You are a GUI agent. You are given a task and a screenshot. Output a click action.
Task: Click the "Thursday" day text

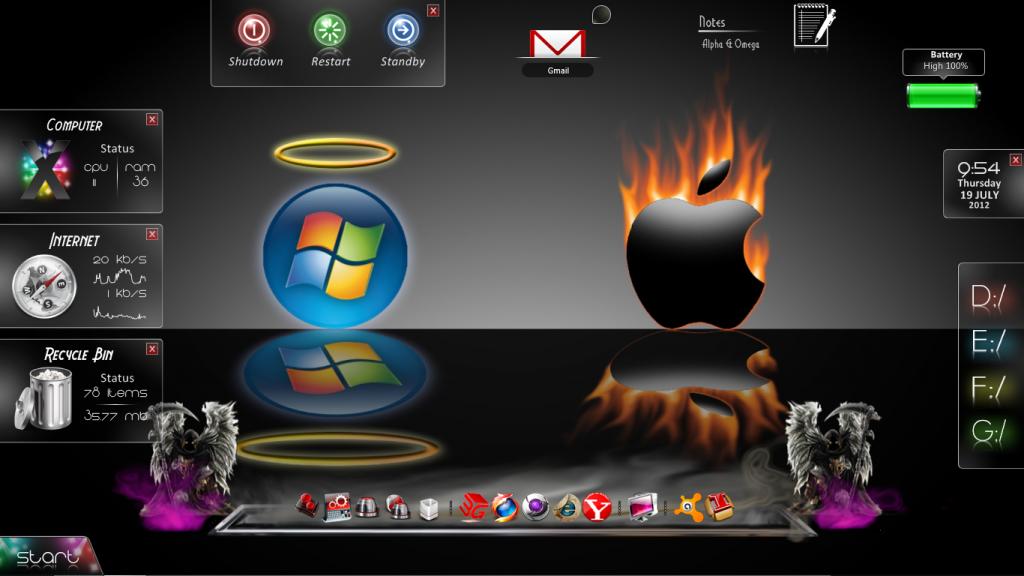point(979,184)
